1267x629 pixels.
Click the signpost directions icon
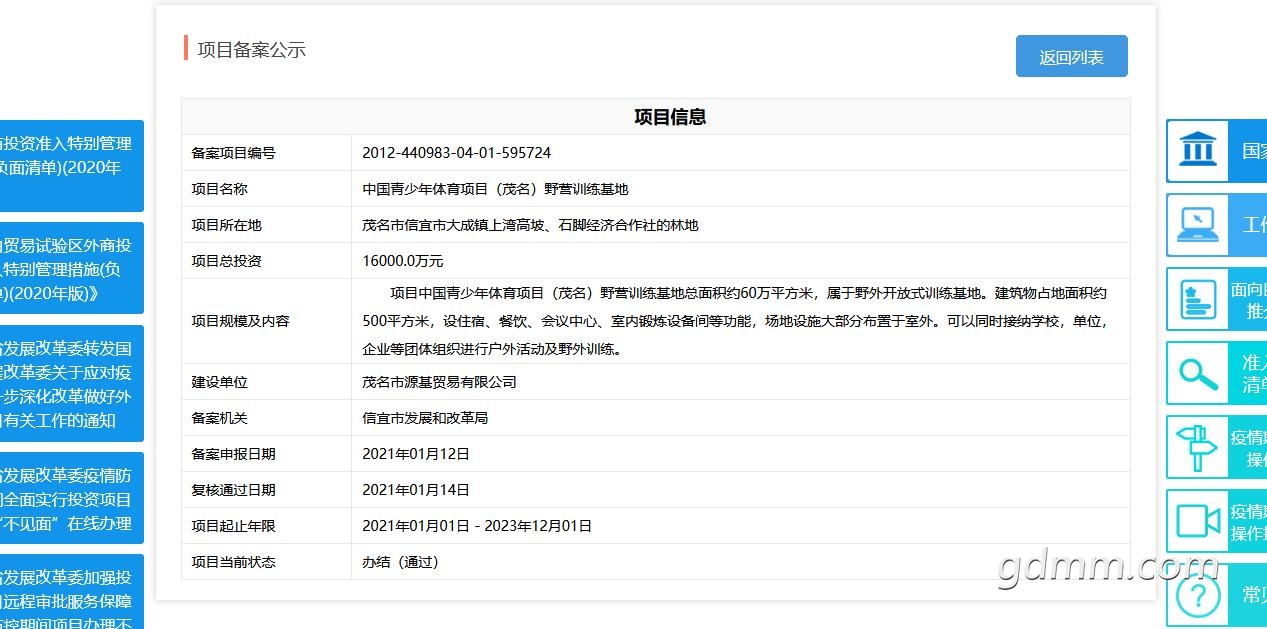tap(1196, 446)
